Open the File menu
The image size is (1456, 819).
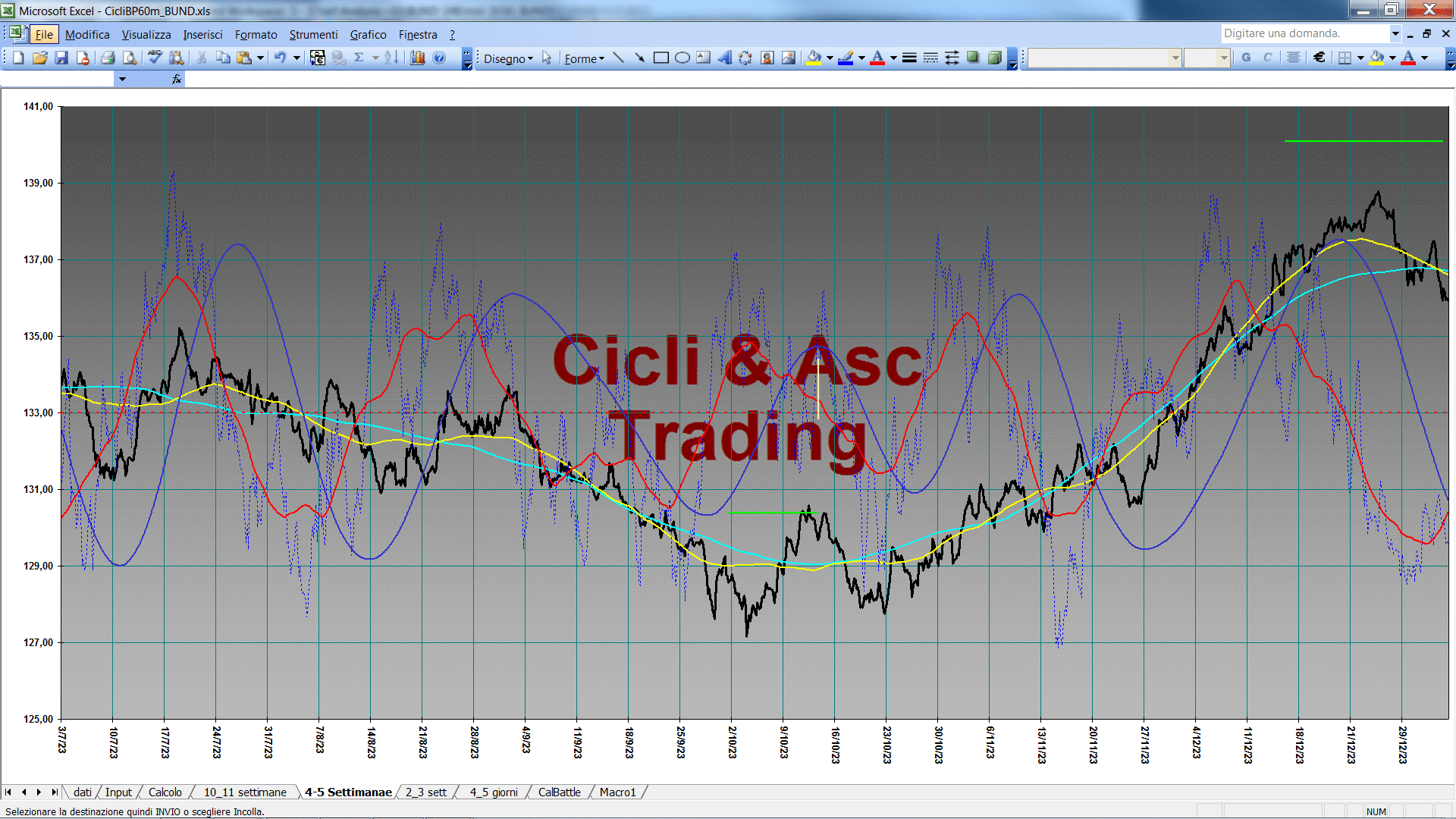44,34
